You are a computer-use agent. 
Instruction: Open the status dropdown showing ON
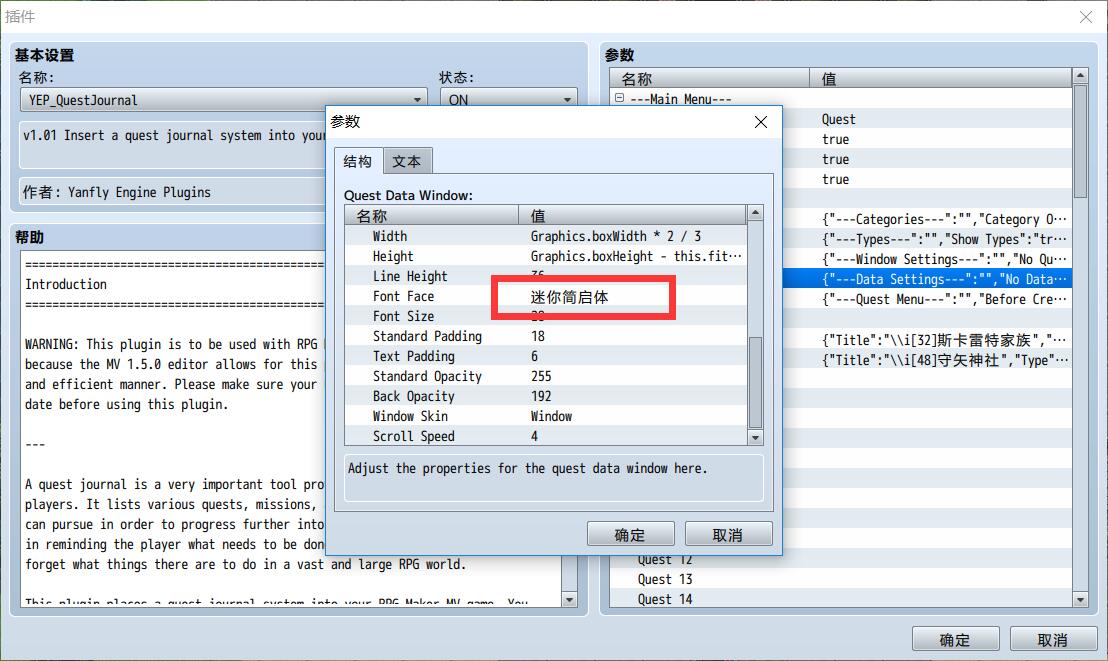click(509, 100)
